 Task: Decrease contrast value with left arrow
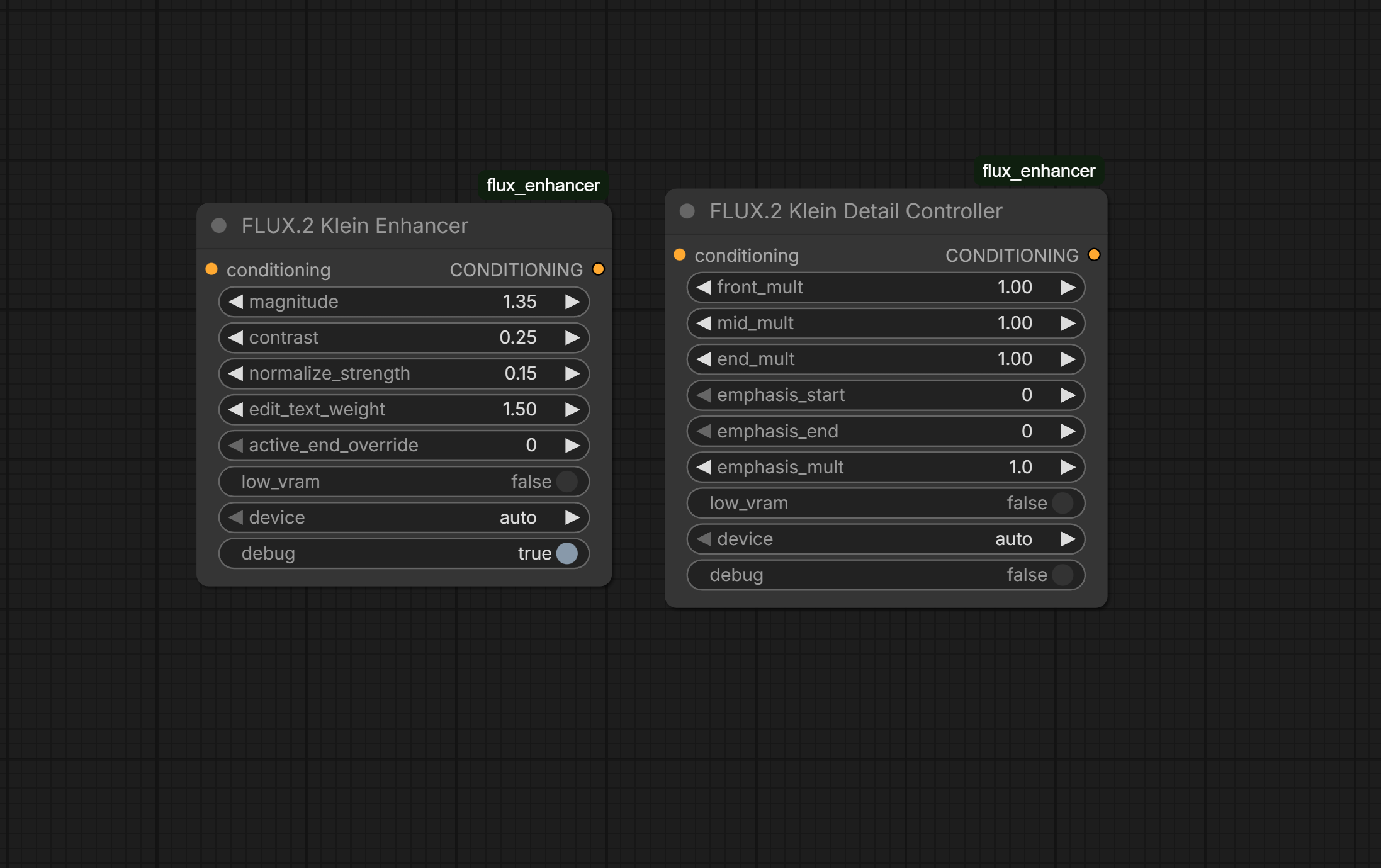(x=235, y=337)
